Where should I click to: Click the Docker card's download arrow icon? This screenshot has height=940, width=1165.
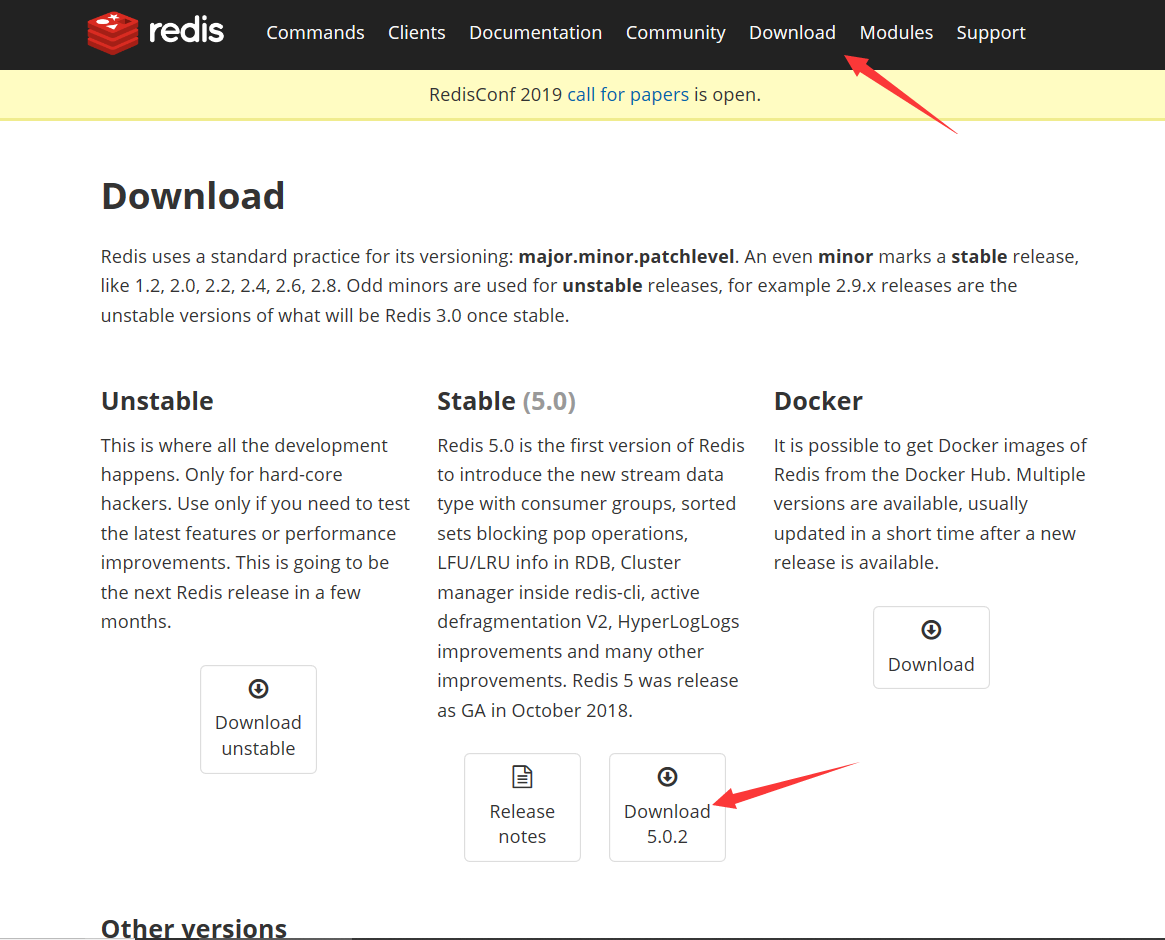[x=931, y=630]
